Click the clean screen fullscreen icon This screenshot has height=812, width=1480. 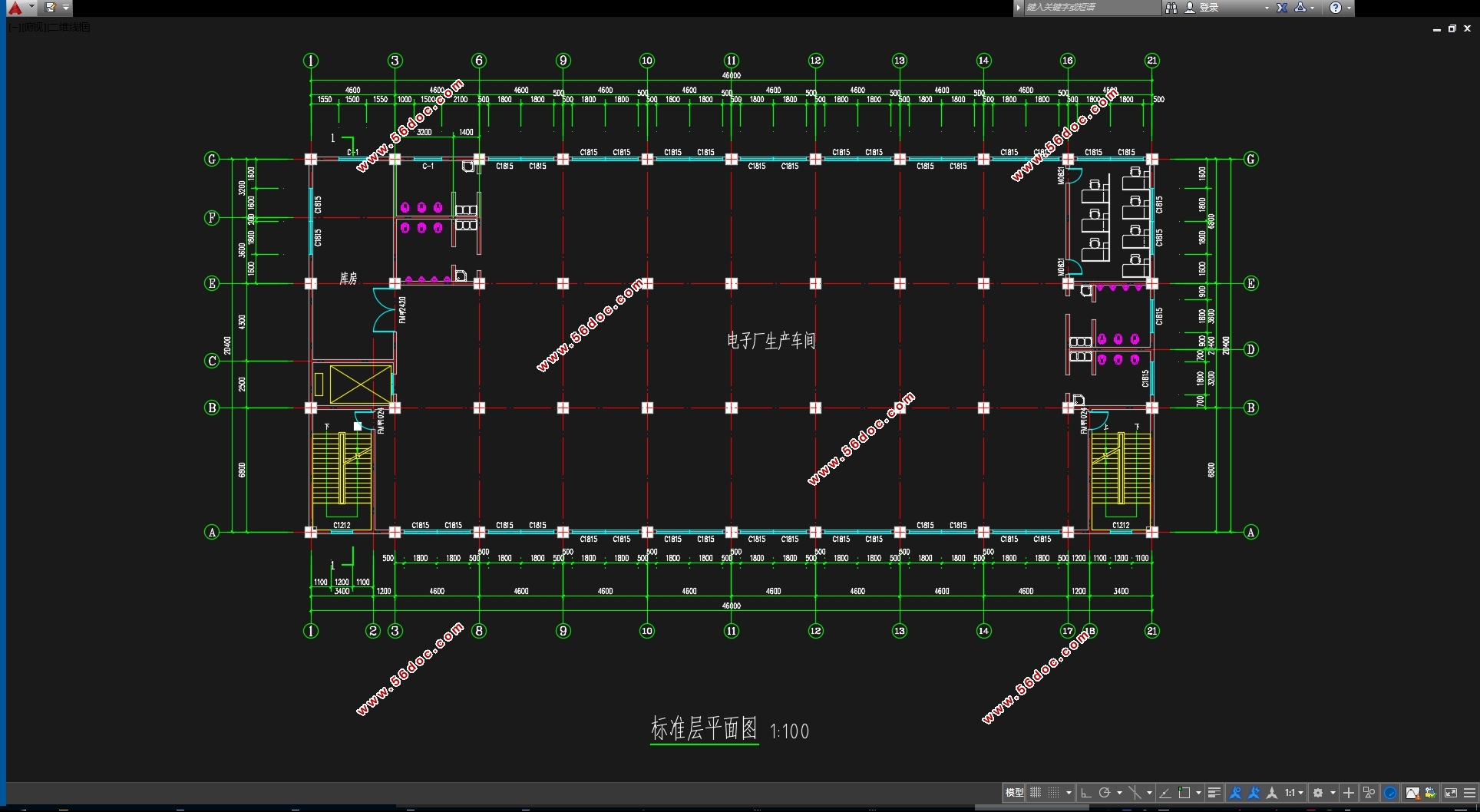[x=1450, y=793]
